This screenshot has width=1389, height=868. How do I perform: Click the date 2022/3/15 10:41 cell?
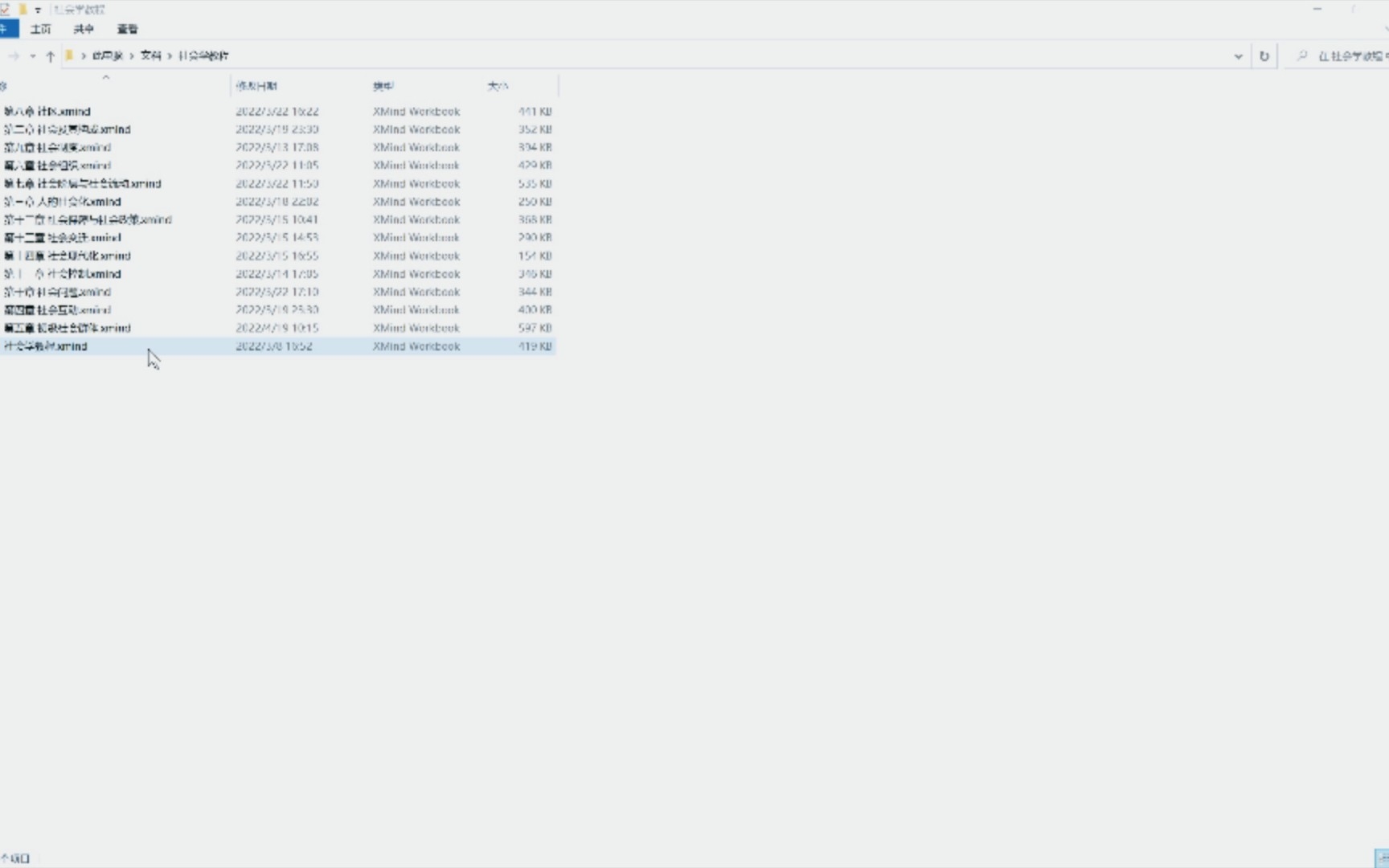click(x=277, y=219)
